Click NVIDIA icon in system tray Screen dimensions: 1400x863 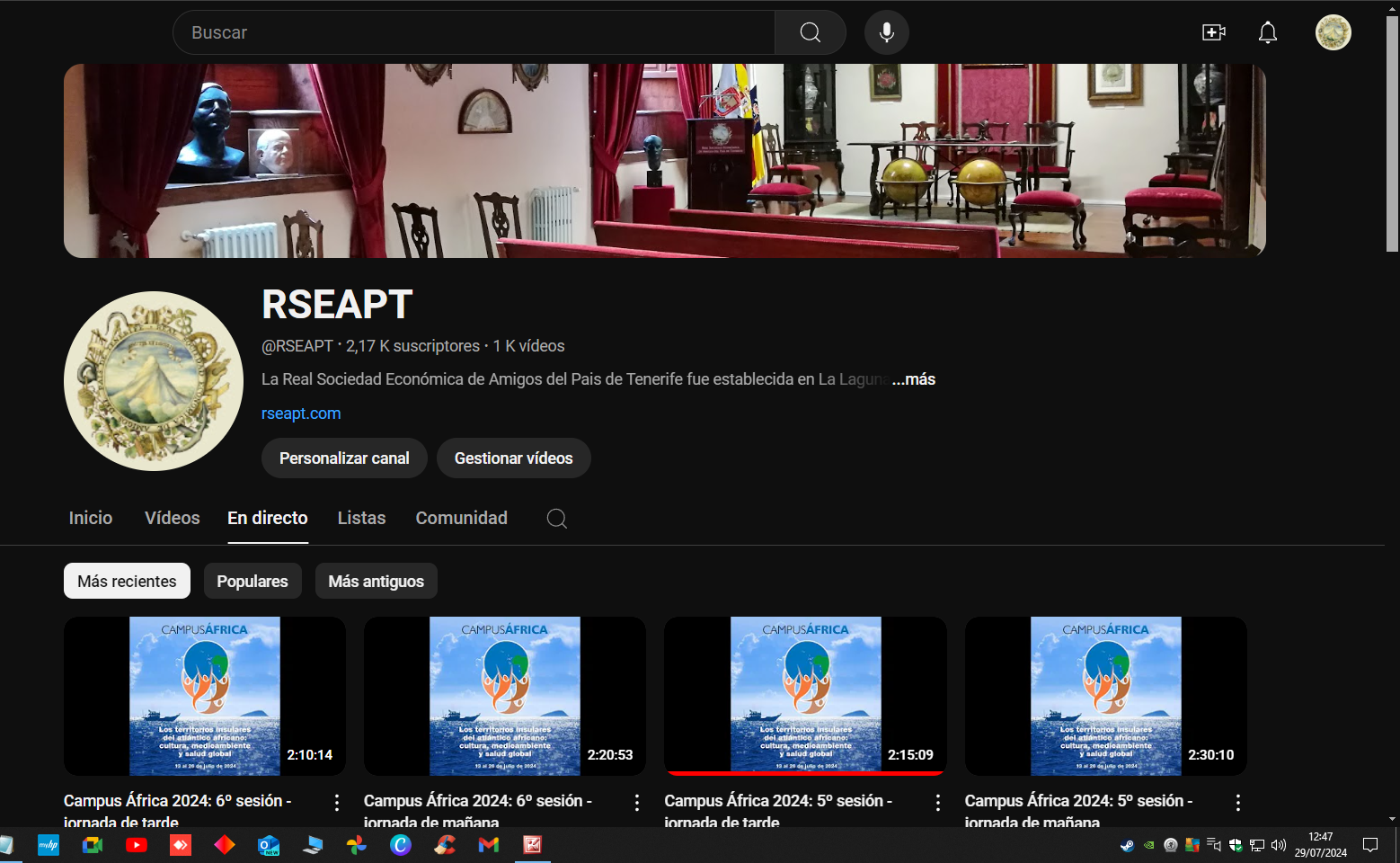tap(1148, 845)
